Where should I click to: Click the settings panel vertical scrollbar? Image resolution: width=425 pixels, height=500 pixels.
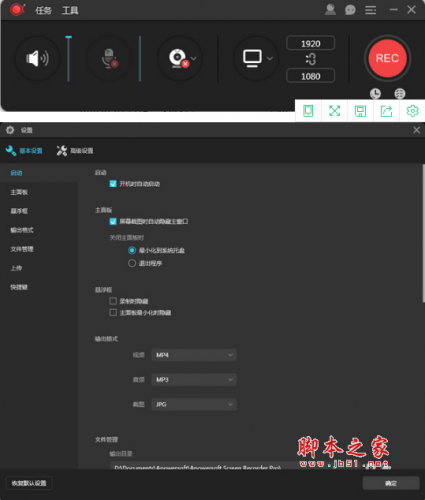tap(423, 233)
